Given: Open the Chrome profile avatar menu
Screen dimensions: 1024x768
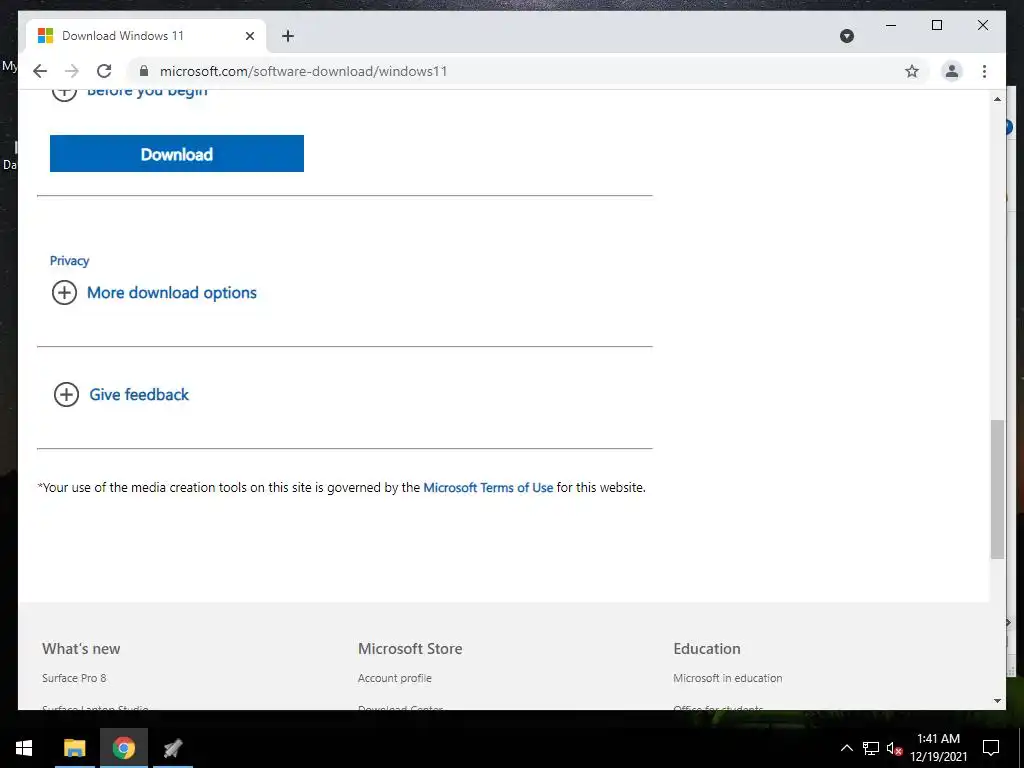Looking at the screenshot, I should coord(952,71).
